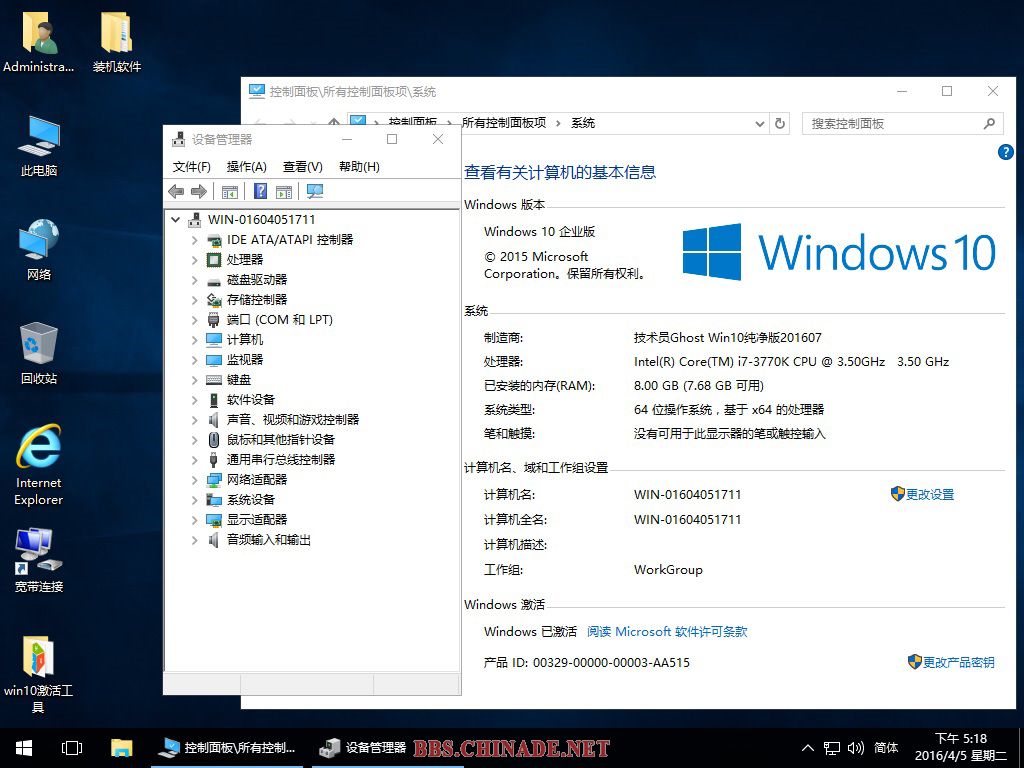Image resolution: width=1024 pixels, height=768 pixels.
Task: Click the scan for hardware changes icon
Action: [x=315, y=191]
